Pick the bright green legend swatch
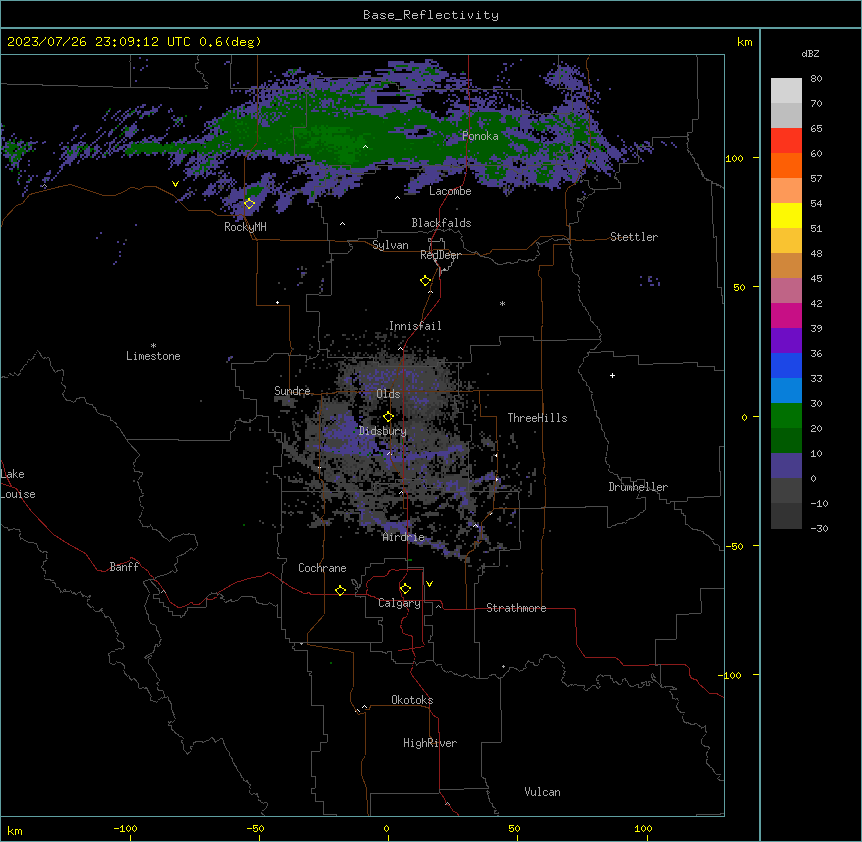862x842 pixels. 786,416
